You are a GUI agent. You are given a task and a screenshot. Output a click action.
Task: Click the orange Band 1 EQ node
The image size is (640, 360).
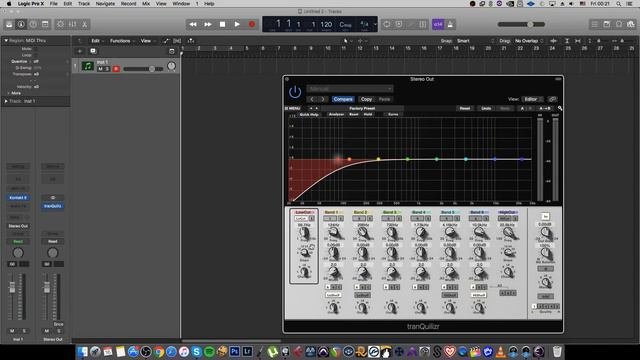coord(349,159)
